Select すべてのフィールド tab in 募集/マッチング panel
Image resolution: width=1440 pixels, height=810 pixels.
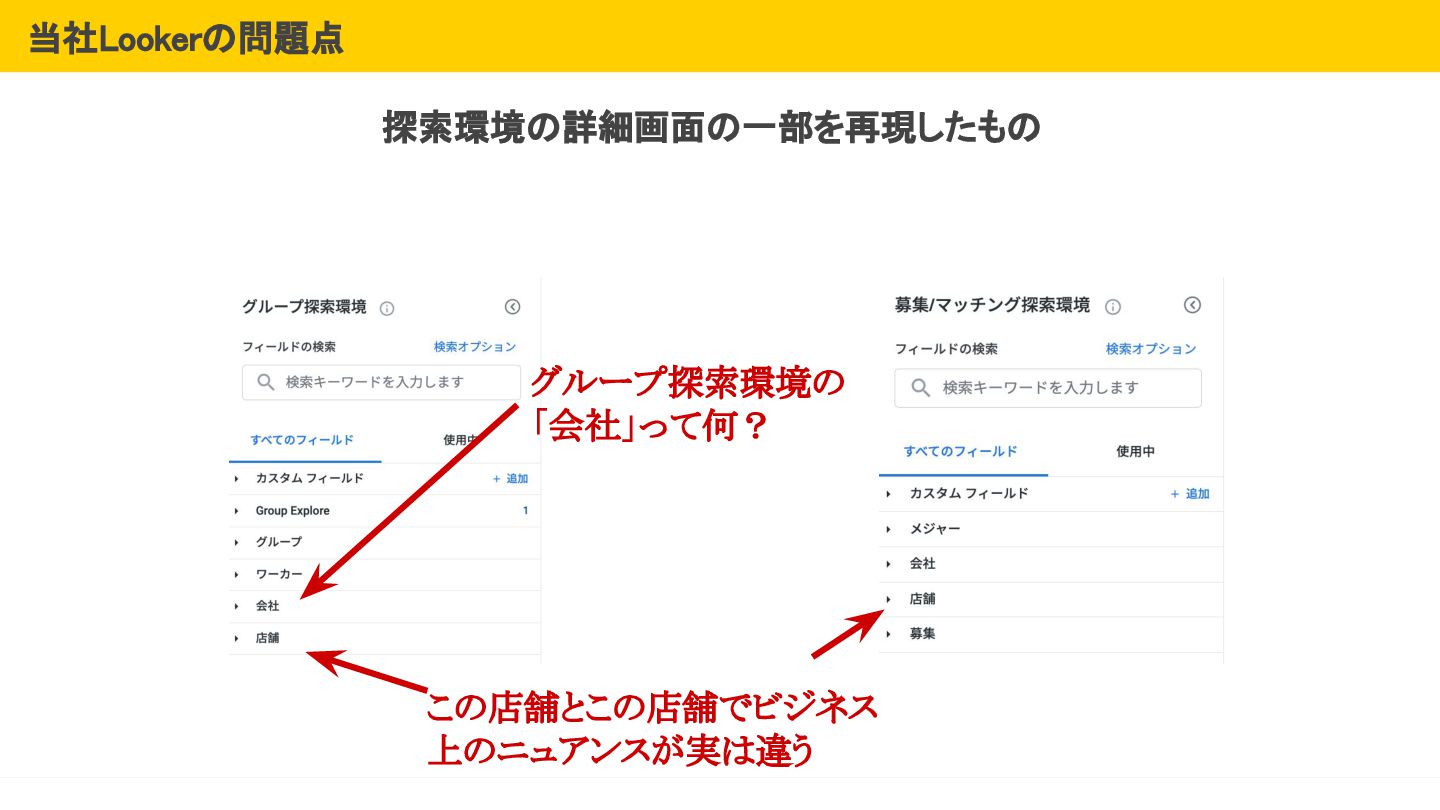[961, 451]
